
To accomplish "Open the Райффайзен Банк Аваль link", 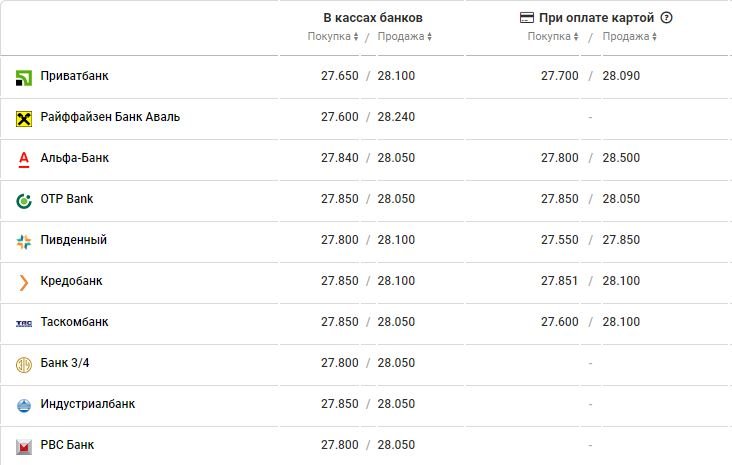I will pos(110,117).
